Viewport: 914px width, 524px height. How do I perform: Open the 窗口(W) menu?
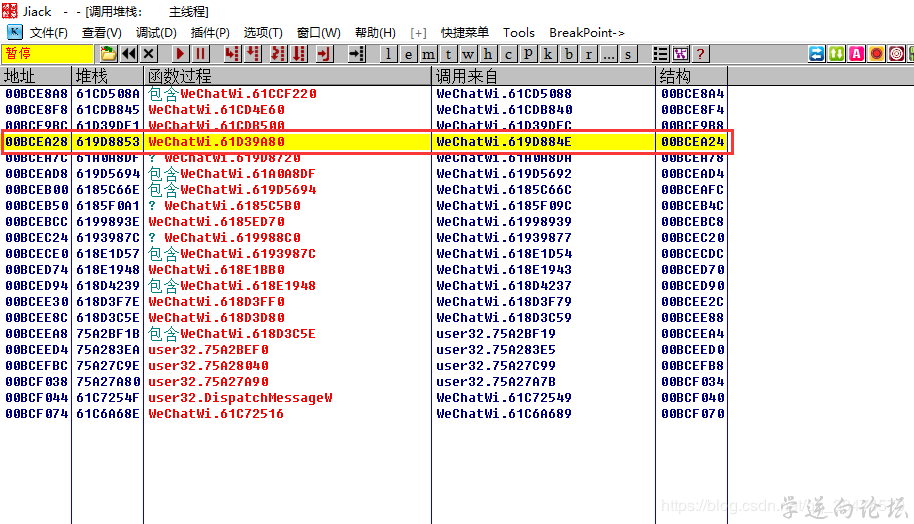318,33
